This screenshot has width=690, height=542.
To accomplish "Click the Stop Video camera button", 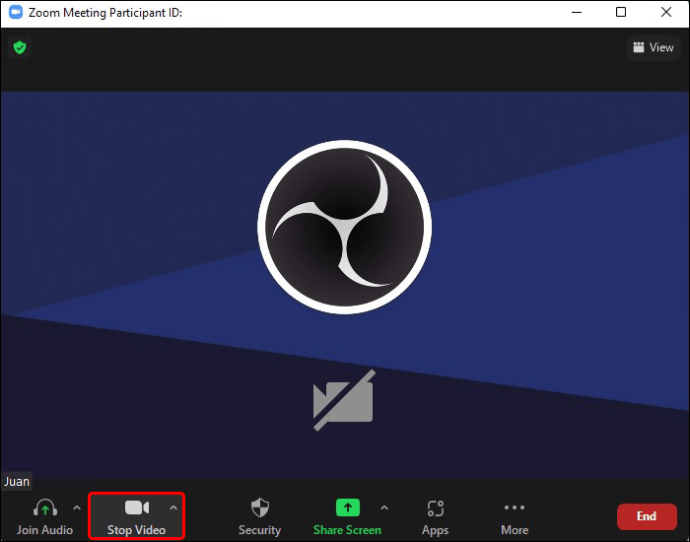I will 136,516.
